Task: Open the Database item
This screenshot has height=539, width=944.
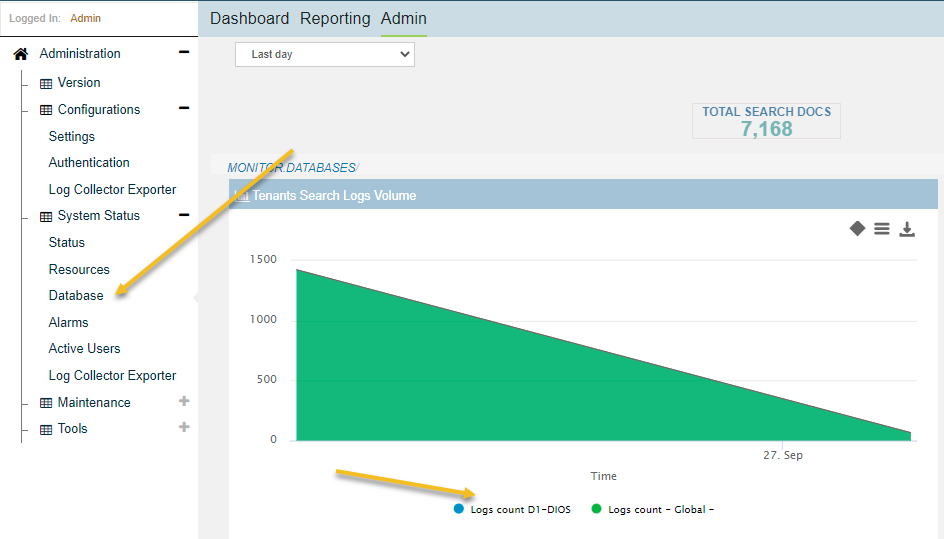Action: click(76, 296)
